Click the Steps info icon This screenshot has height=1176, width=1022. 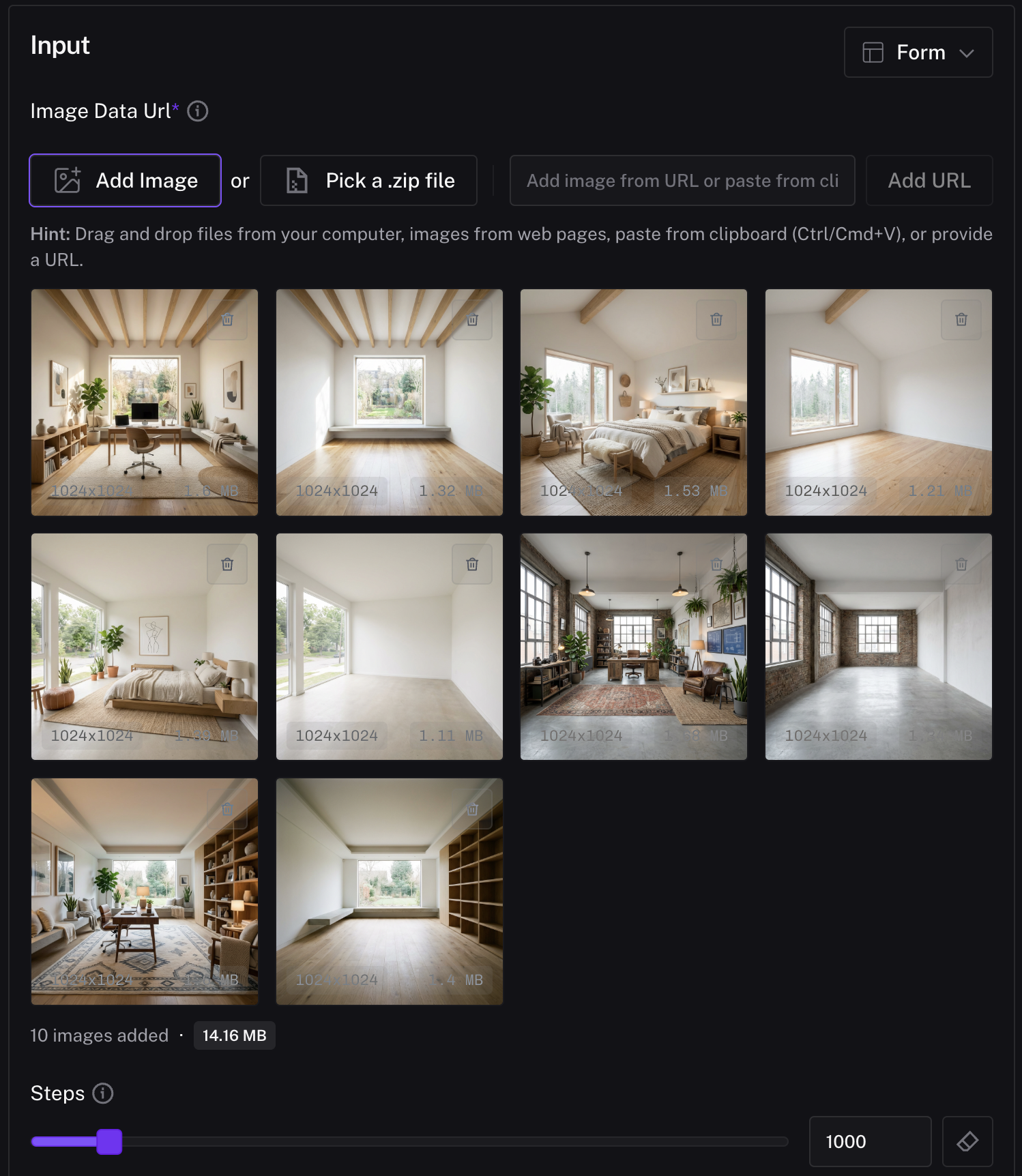103,1093
